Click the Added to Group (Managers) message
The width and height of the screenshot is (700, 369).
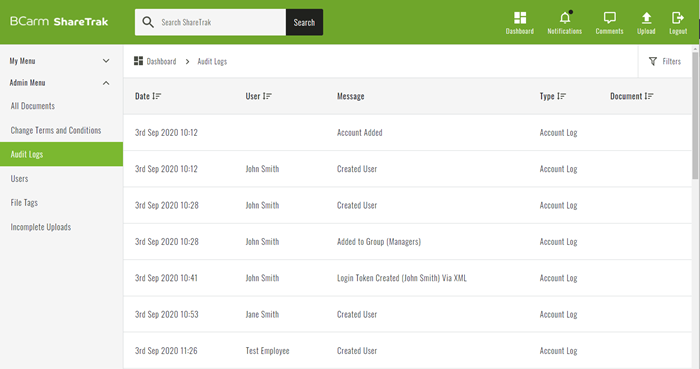[x=379, y=241]
